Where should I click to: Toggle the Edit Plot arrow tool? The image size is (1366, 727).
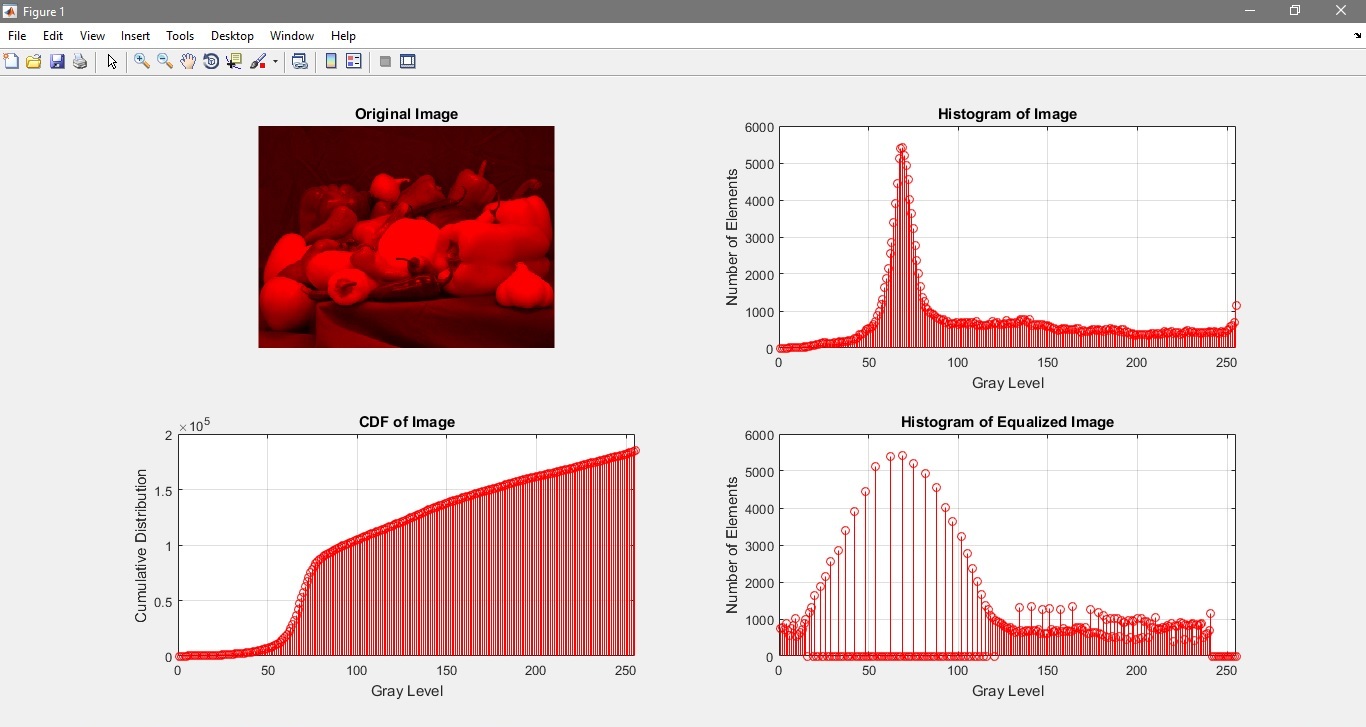coord(112,62)
